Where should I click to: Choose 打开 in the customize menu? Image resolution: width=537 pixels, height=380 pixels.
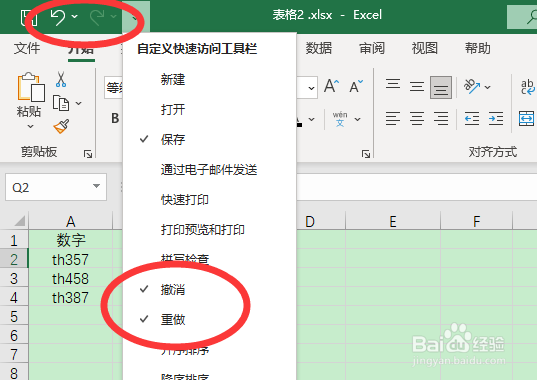tap(210, 110)
